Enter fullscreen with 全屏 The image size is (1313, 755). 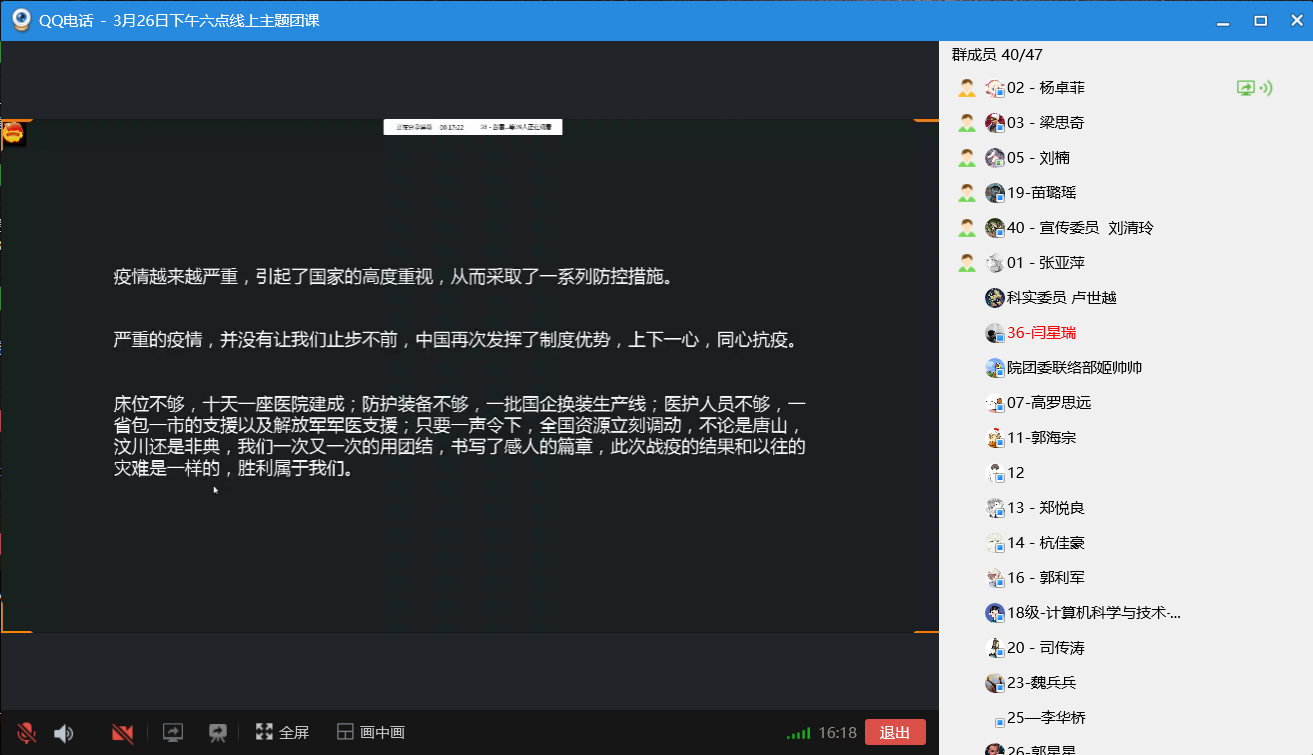[282, 733]
